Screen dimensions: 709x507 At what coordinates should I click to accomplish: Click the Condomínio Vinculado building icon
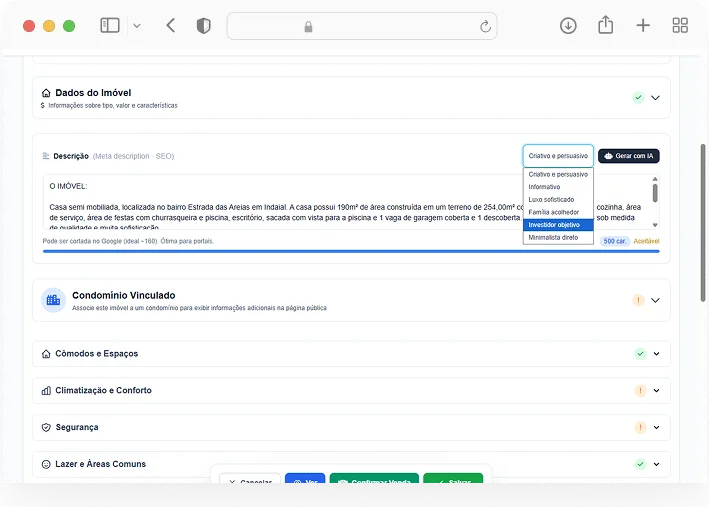point(53,300)
